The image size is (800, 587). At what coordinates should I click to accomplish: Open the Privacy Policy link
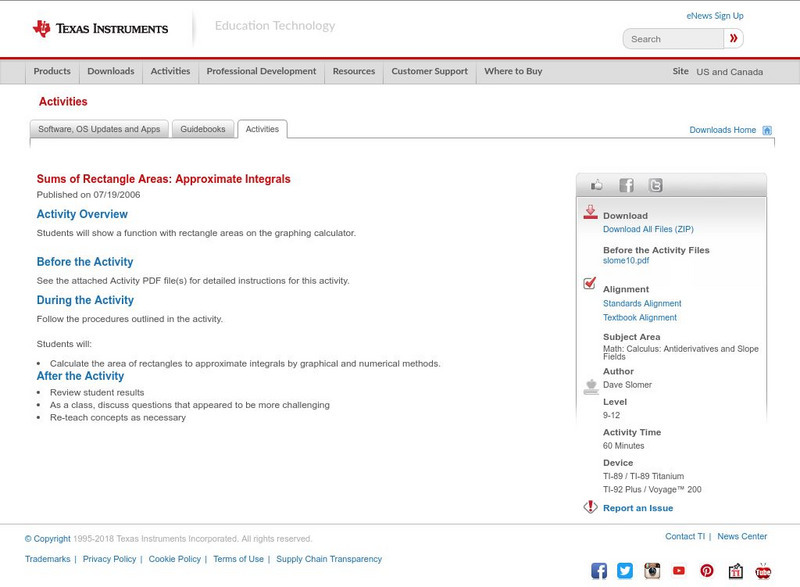click(109, 559)
